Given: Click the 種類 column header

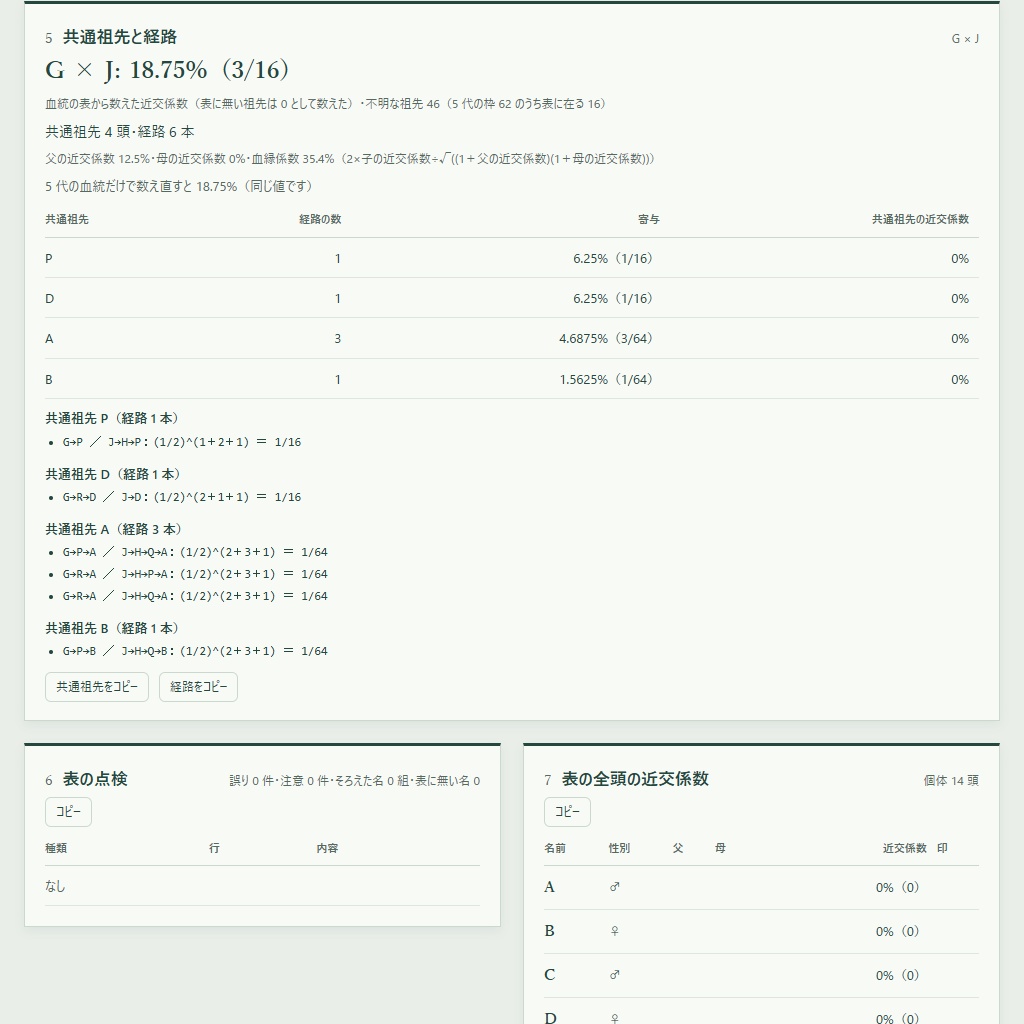Looking at the screenshot, I should 56,848.
